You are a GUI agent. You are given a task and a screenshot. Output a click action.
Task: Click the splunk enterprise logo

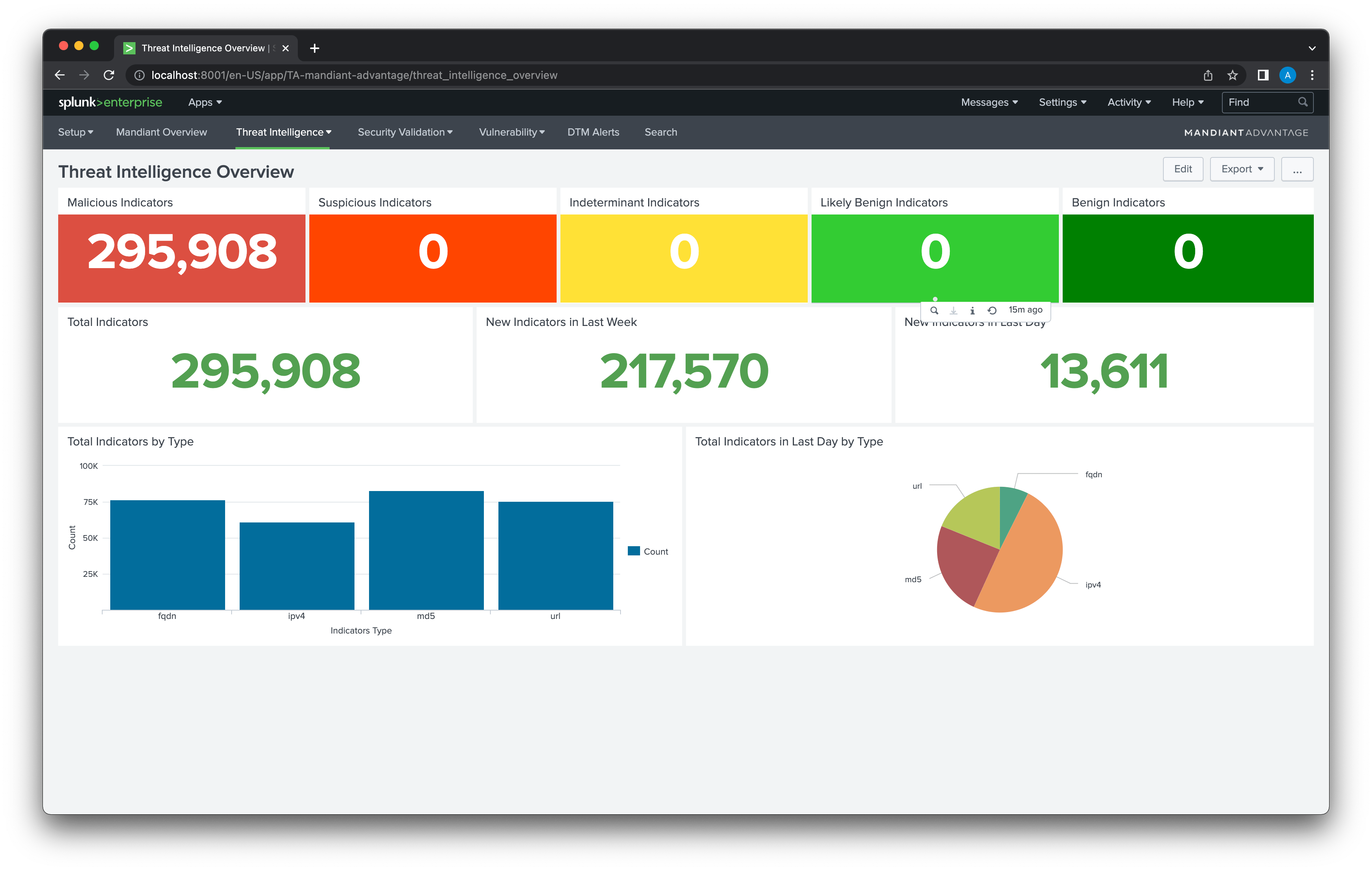[x=111, y=103]
